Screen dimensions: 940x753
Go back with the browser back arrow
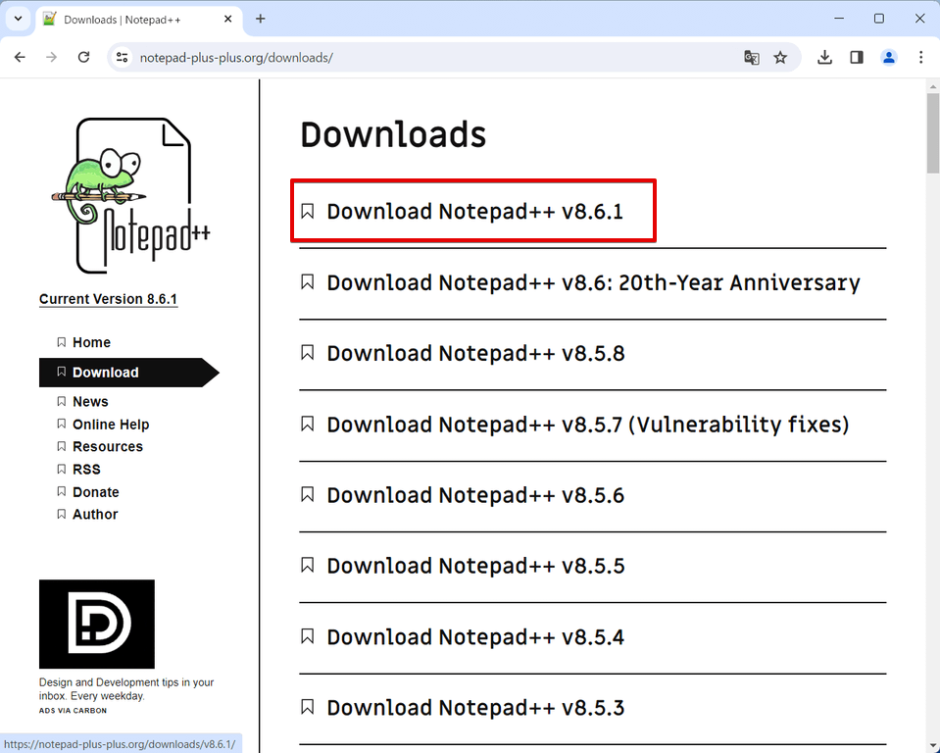pos(20,57)
